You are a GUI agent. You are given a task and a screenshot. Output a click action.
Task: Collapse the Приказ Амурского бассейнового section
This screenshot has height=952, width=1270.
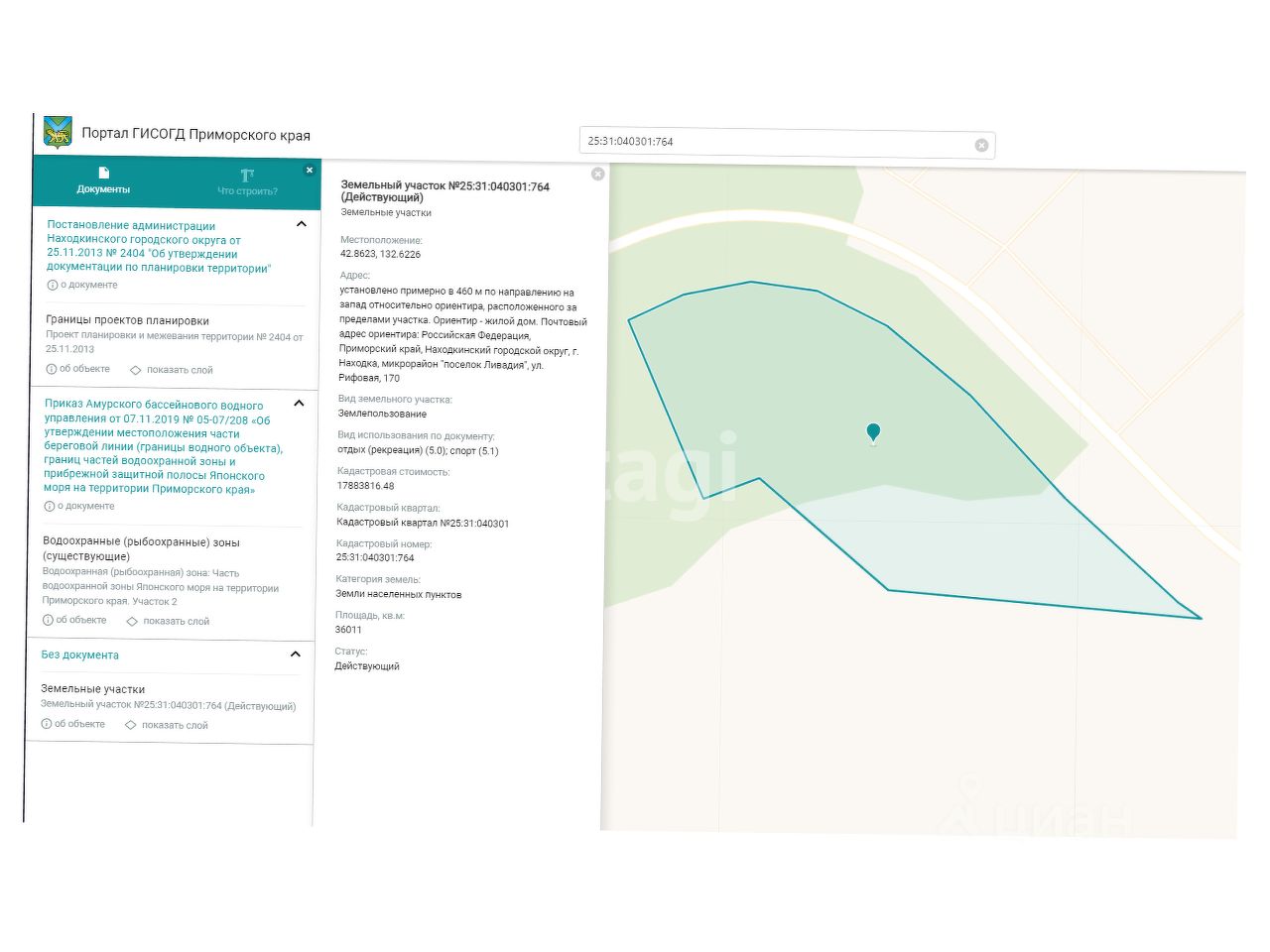(x=299, y=404)
